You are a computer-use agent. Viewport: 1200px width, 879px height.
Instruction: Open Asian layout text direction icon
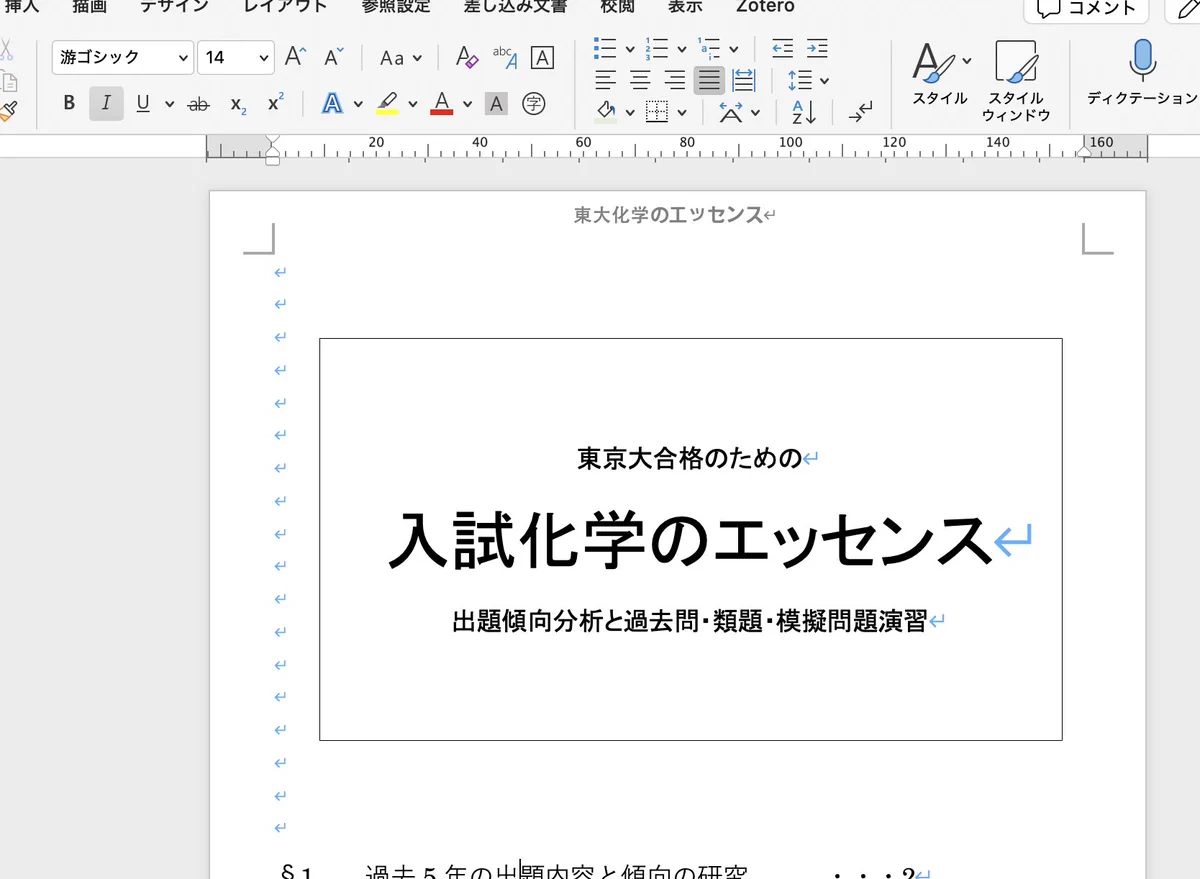pos(731,112)
